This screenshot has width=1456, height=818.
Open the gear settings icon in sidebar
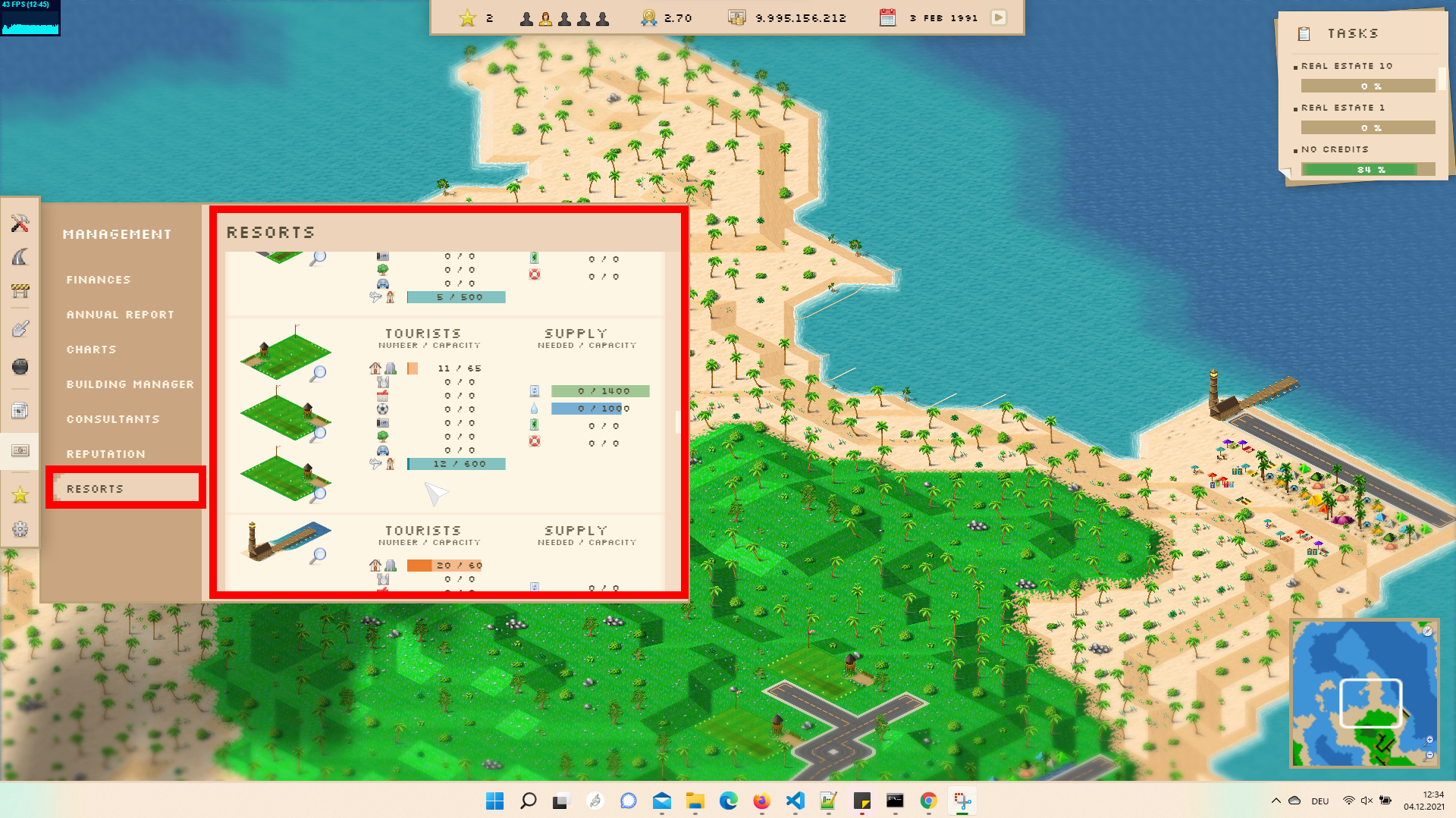point(20,529)
